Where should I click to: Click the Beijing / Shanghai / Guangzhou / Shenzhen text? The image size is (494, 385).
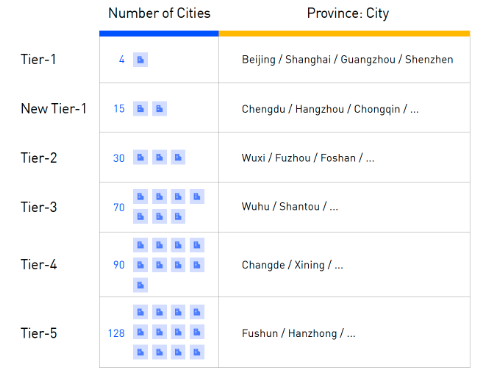tap(347, 60)
